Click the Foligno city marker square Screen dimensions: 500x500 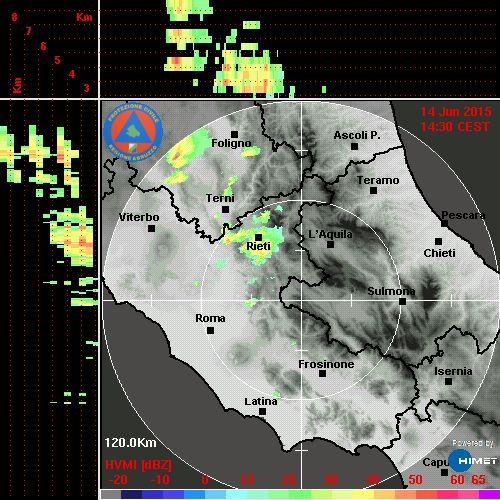pos(234,134)
